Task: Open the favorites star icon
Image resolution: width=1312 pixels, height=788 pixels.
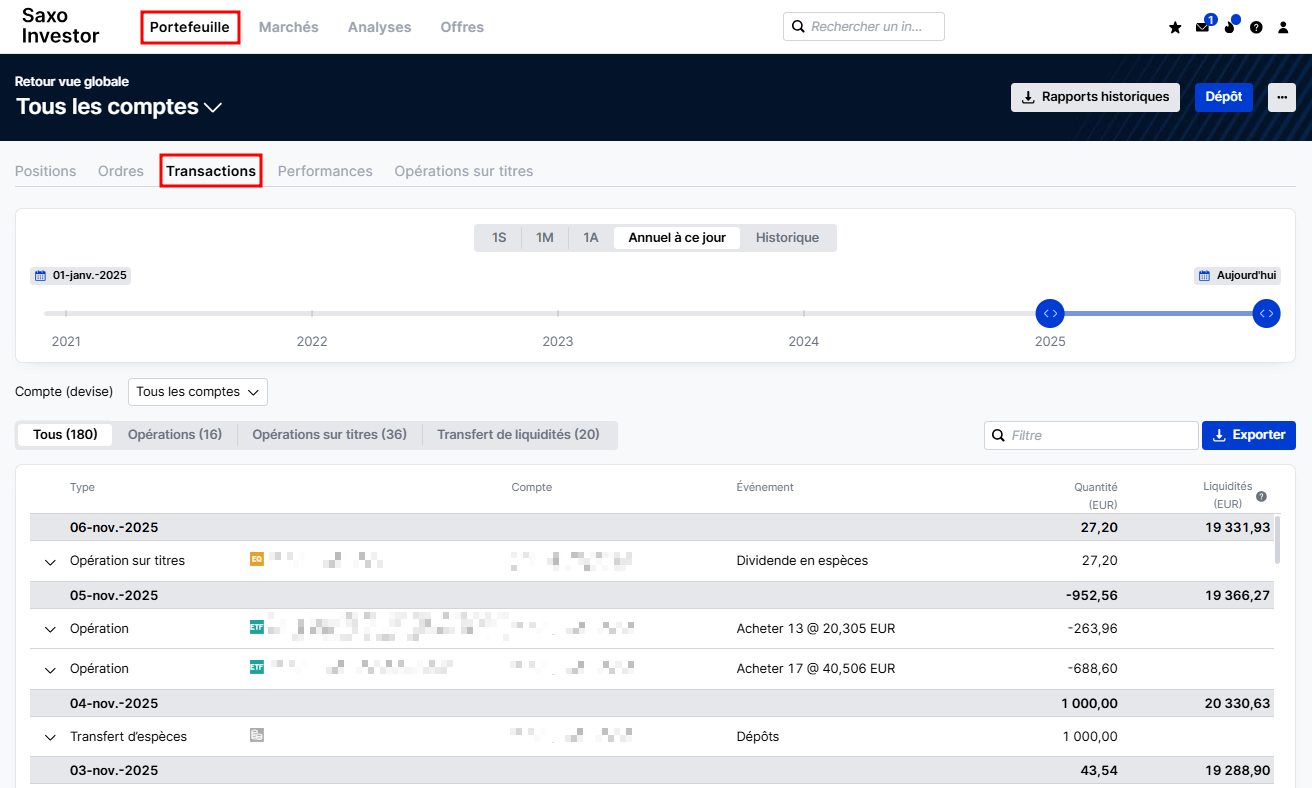Action: pos(1175,28)
